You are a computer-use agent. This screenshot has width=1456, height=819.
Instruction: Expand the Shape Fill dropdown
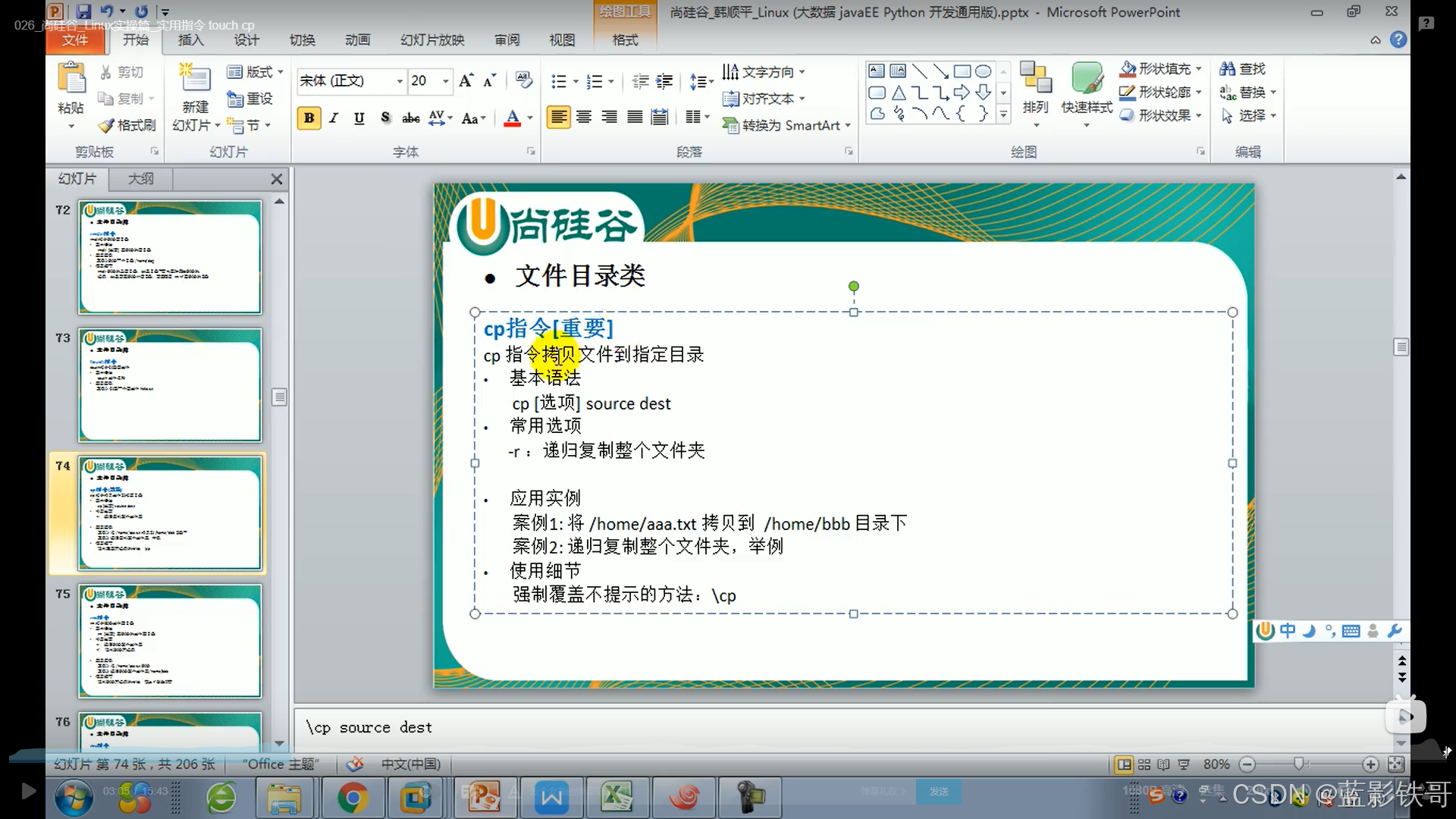point(1199,69)
